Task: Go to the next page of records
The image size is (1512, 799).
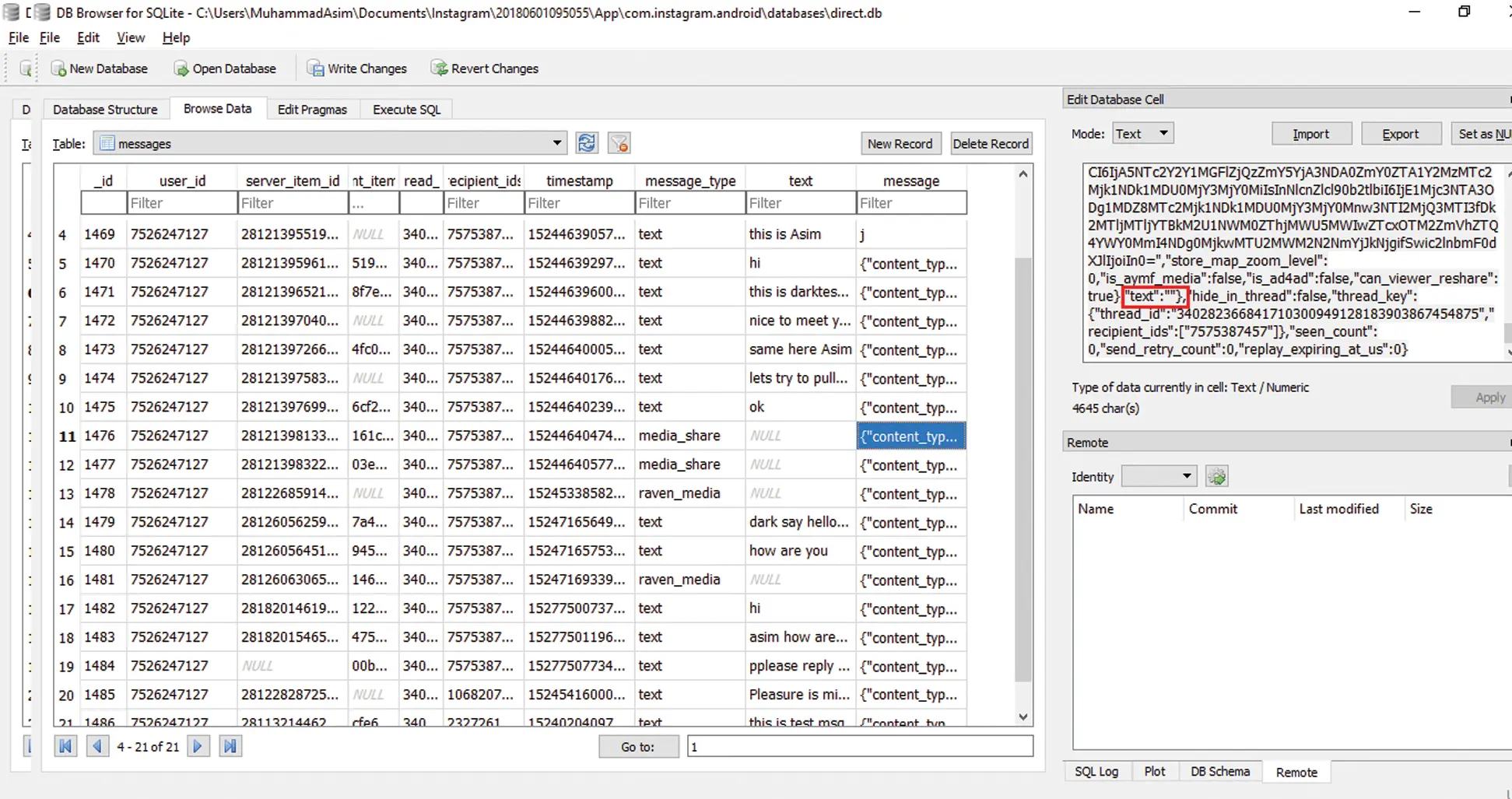Action: pos(198,746)
